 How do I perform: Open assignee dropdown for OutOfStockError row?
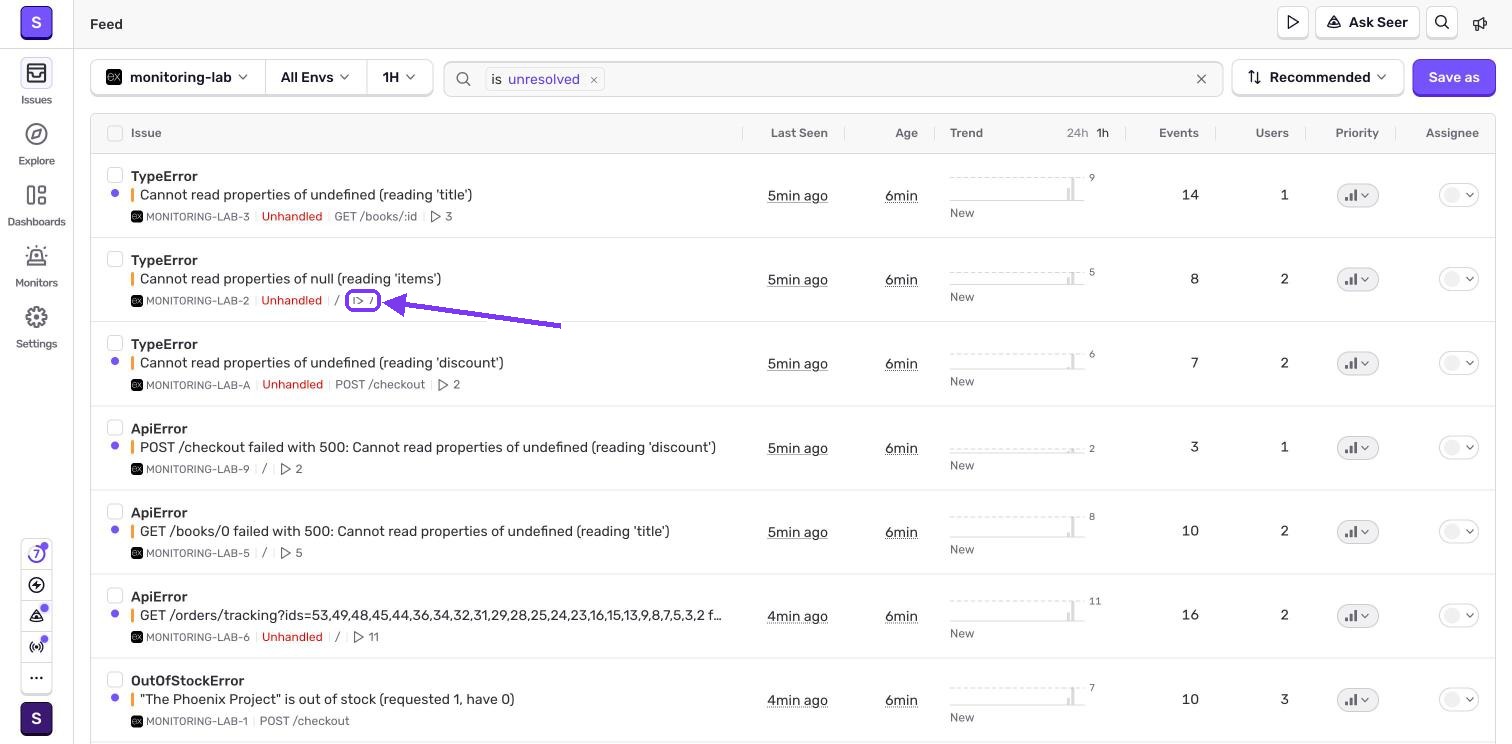(x=1458, y=700)
